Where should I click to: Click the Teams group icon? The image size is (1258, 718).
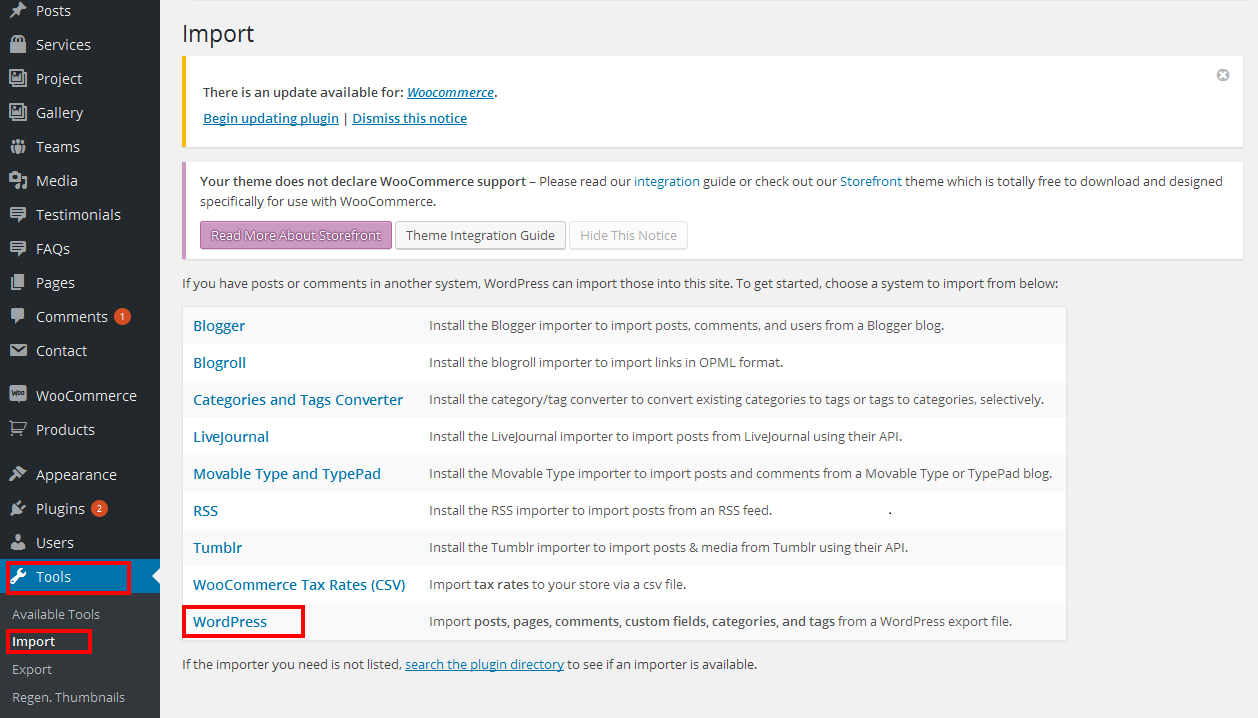pyautogui.click(x=17, y=147)
